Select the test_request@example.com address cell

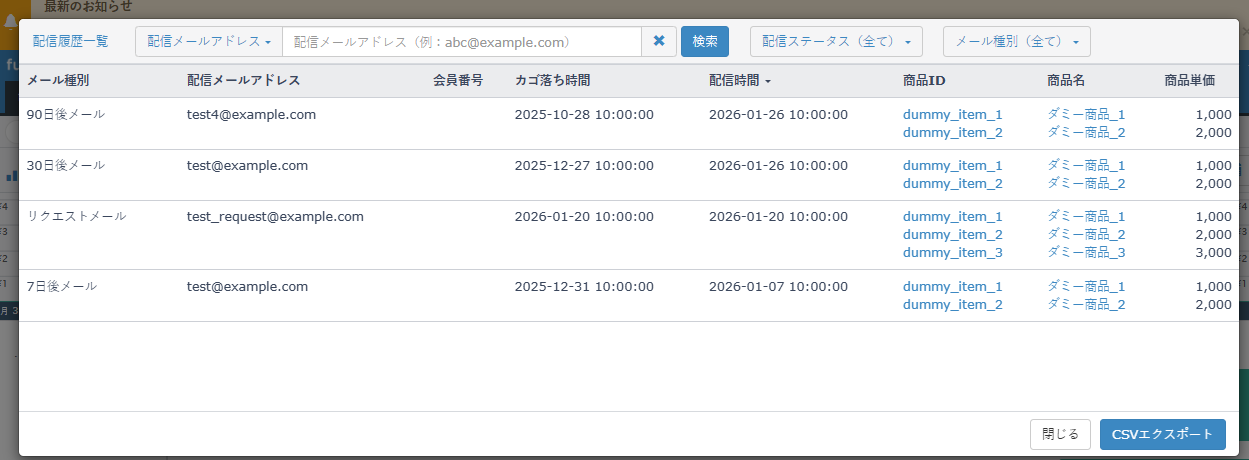275,216
